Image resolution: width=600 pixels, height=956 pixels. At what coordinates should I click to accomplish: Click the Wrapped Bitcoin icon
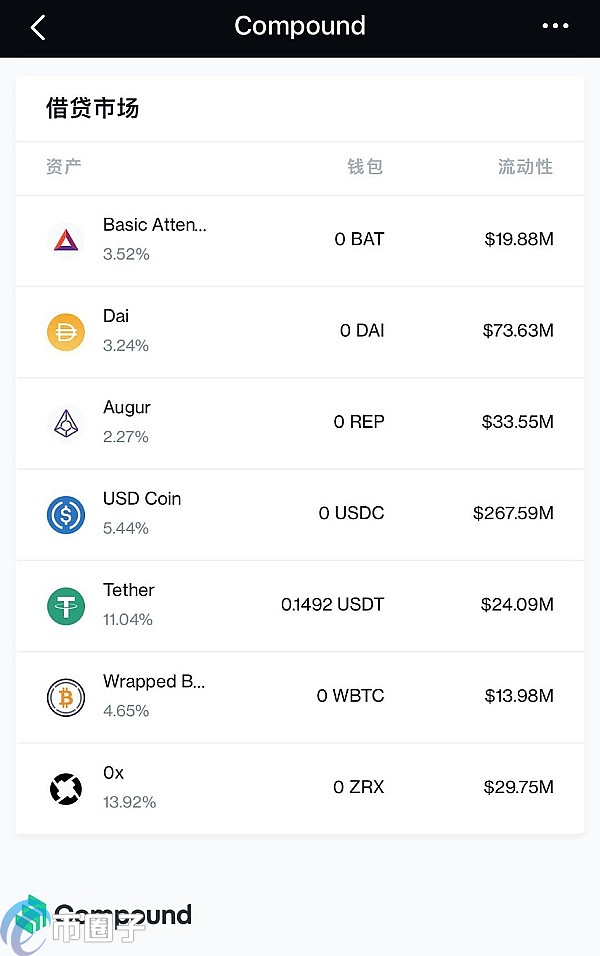click(66, 697)
